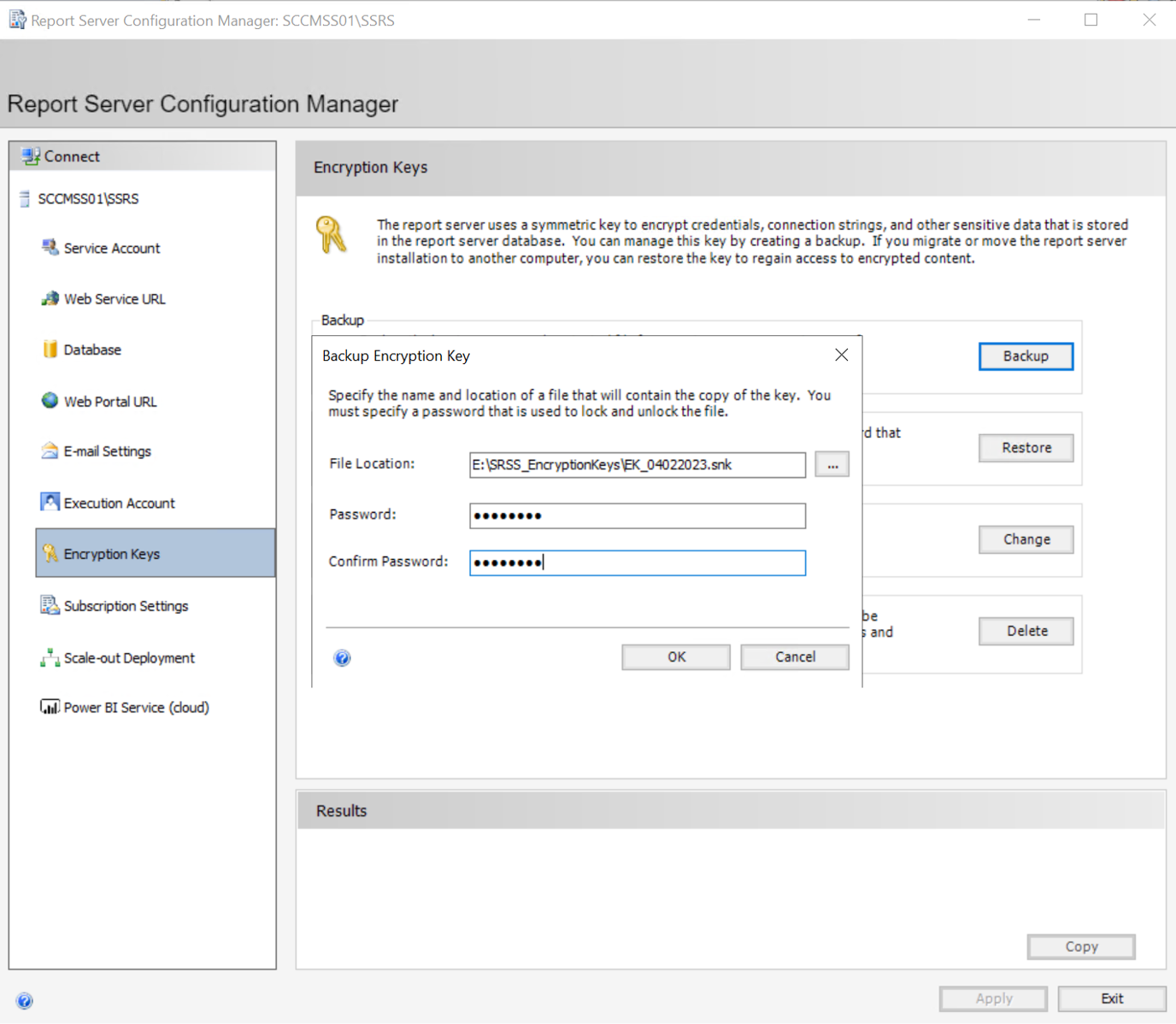
Task: Select the SCCMSS01\SSRS server node
Action: [88, 199]
